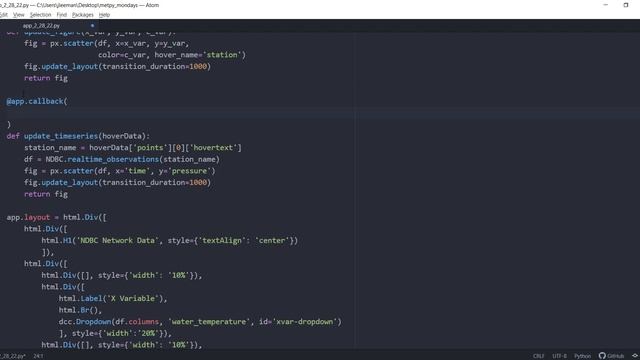Click 'app.layout' assignment line
The height and width of the screenshot is (360, 640).
56,217
